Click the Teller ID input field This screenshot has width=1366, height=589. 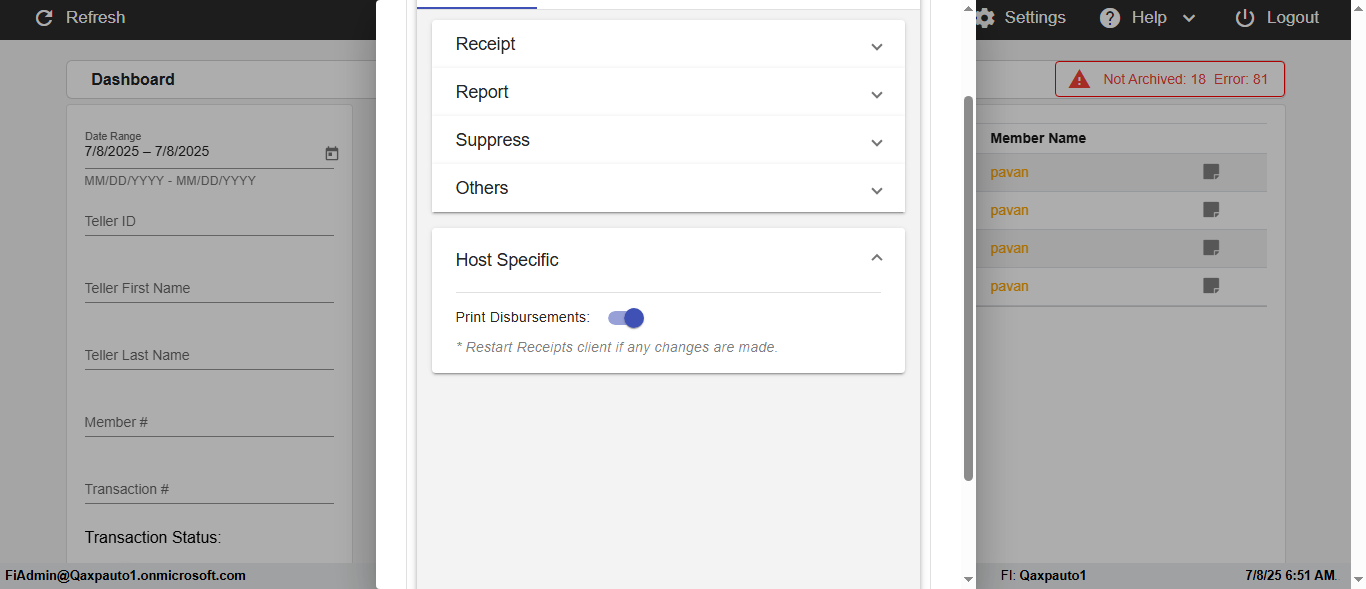click(x=208, y=221)
